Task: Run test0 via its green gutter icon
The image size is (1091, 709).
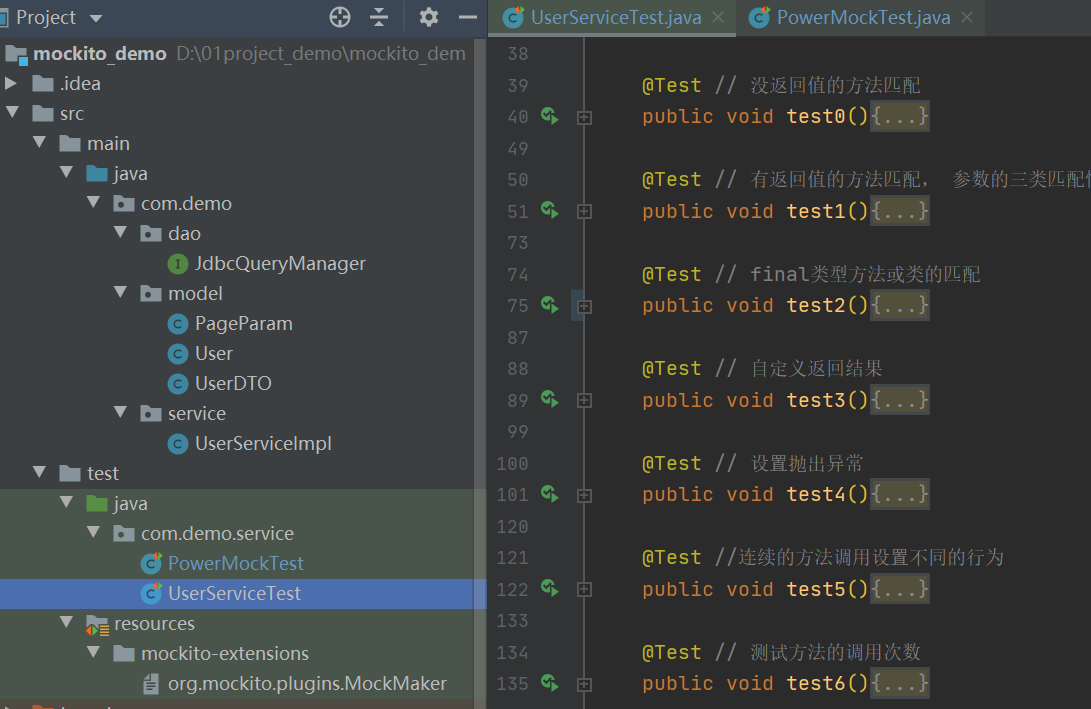Action: [548, 116]
